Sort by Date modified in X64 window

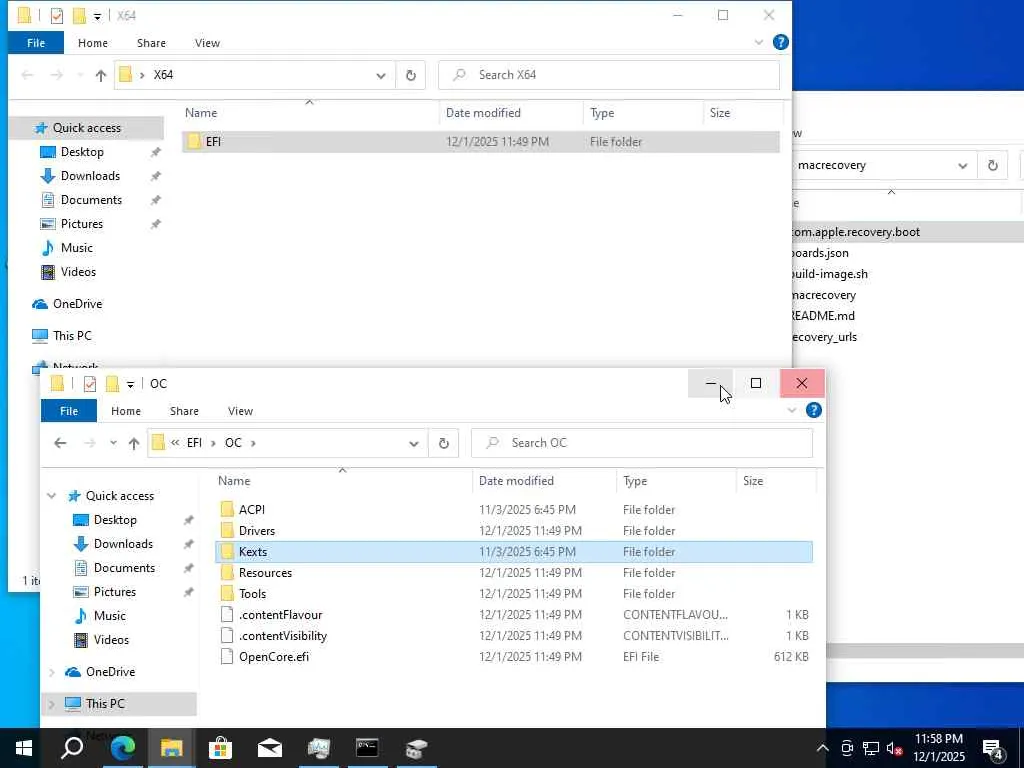511,113
